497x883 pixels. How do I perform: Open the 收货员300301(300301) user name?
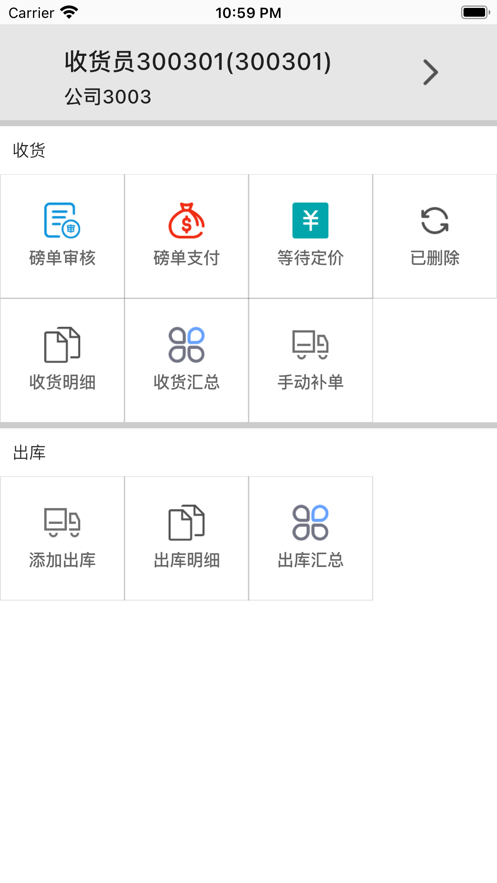tap(198, 61)
